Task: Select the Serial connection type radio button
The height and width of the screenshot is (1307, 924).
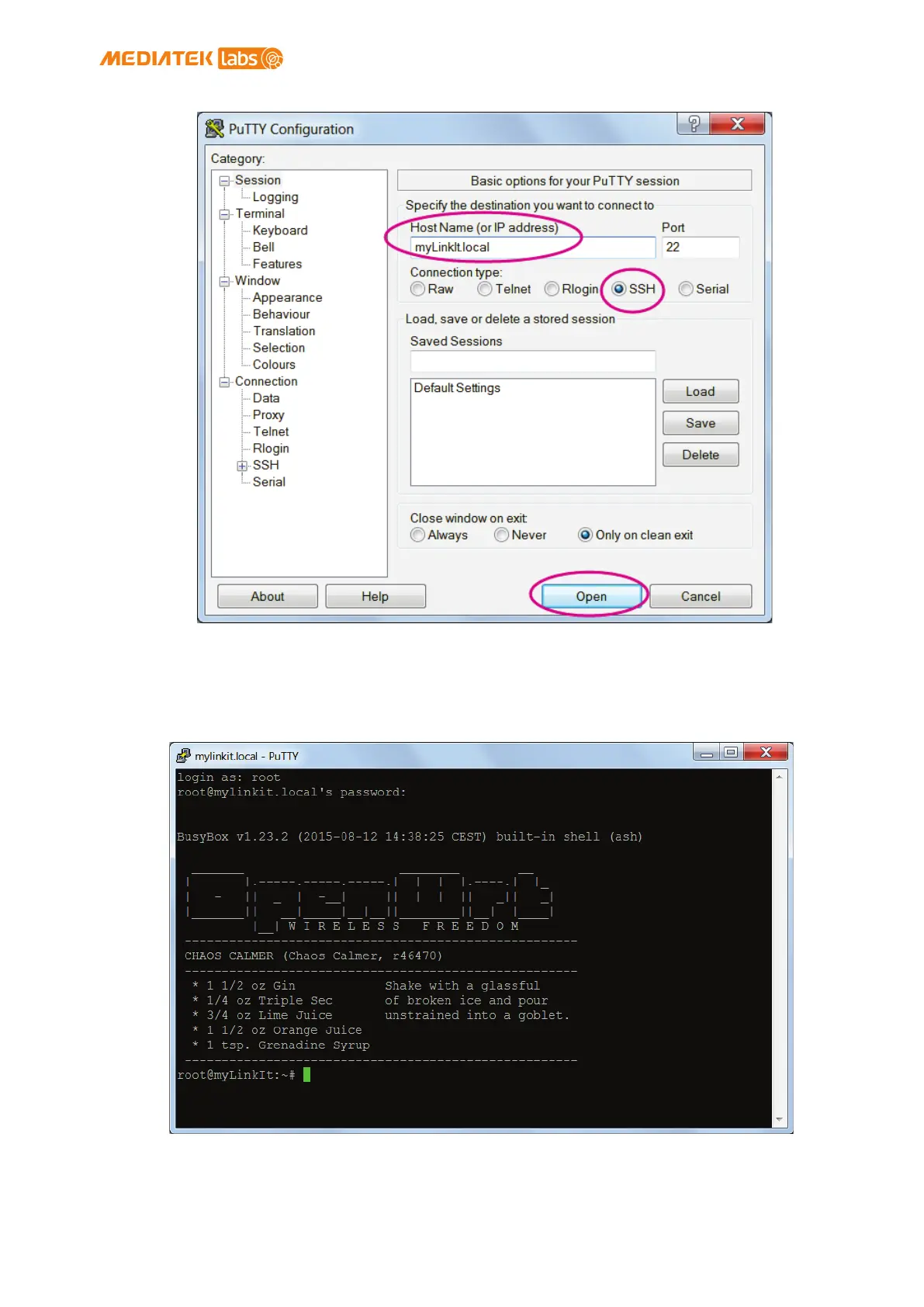Action: pos(686,289)
